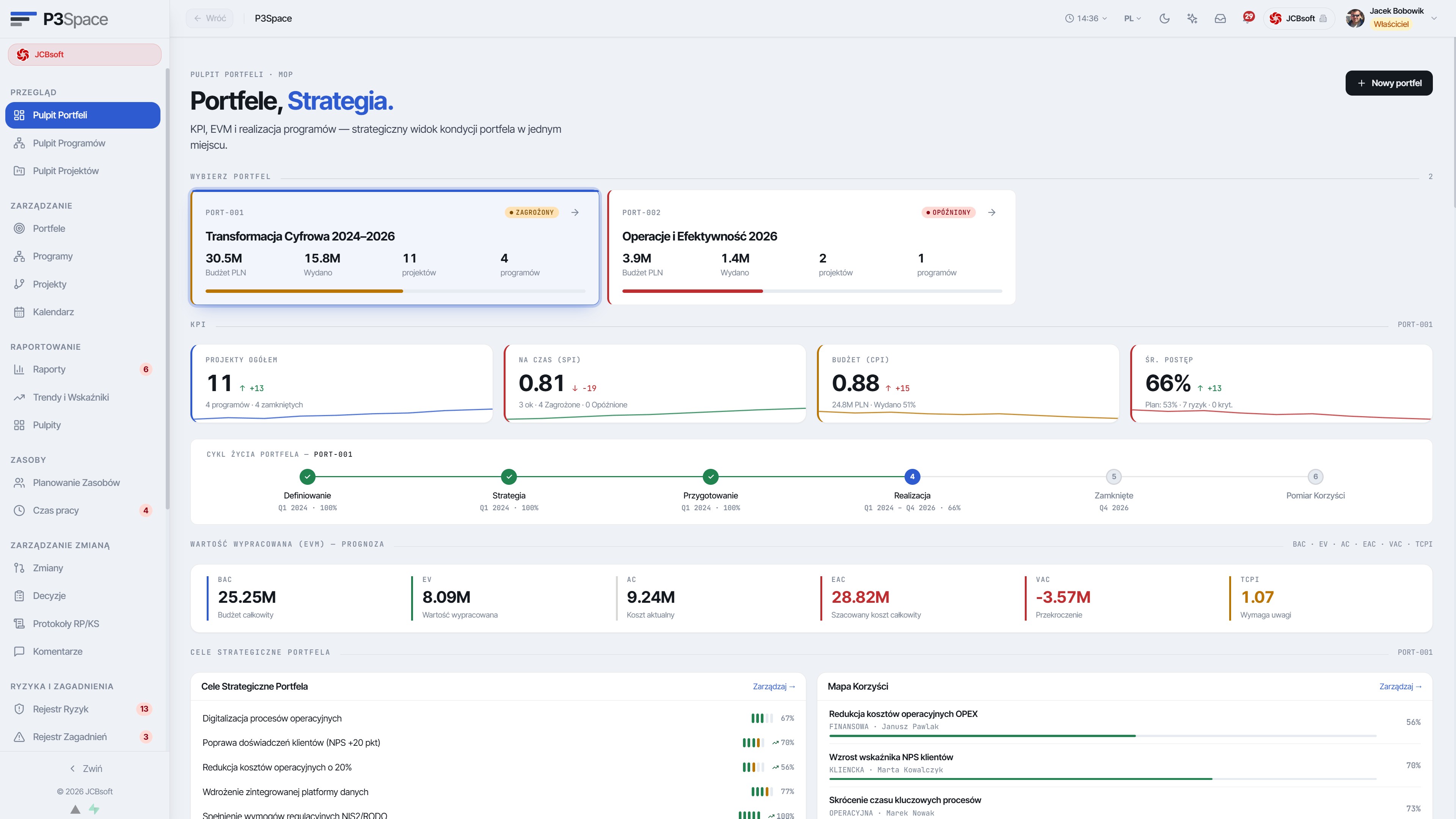The image size is (1456, 819).
Task: Toggle dark mode moon icon
Action: [x=1164, y=19]
